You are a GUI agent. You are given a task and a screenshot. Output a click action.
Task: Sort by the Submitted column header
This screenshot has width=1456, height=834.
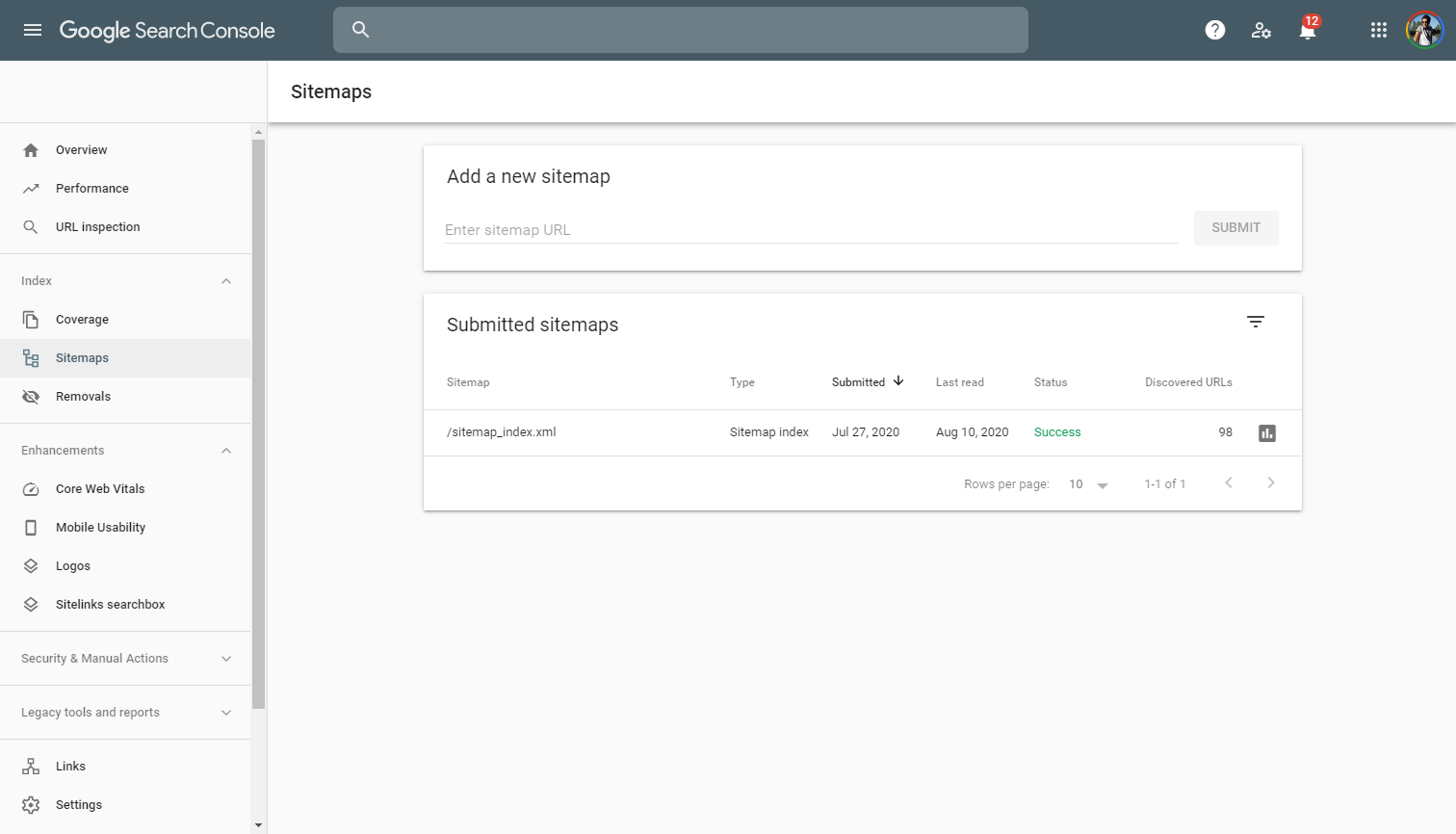click(x=859, y=382)
